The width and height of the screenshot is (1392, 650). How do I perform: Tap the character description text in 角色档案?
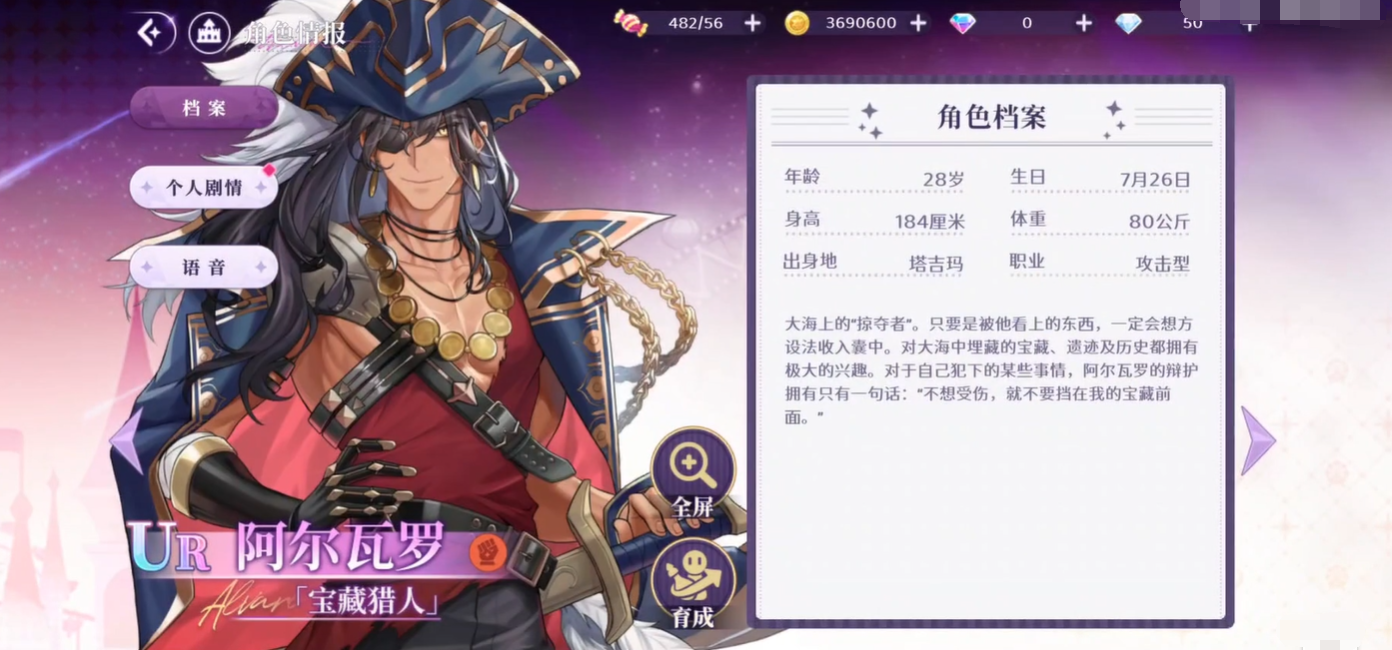pyautogui.click(x=990, y=371)
